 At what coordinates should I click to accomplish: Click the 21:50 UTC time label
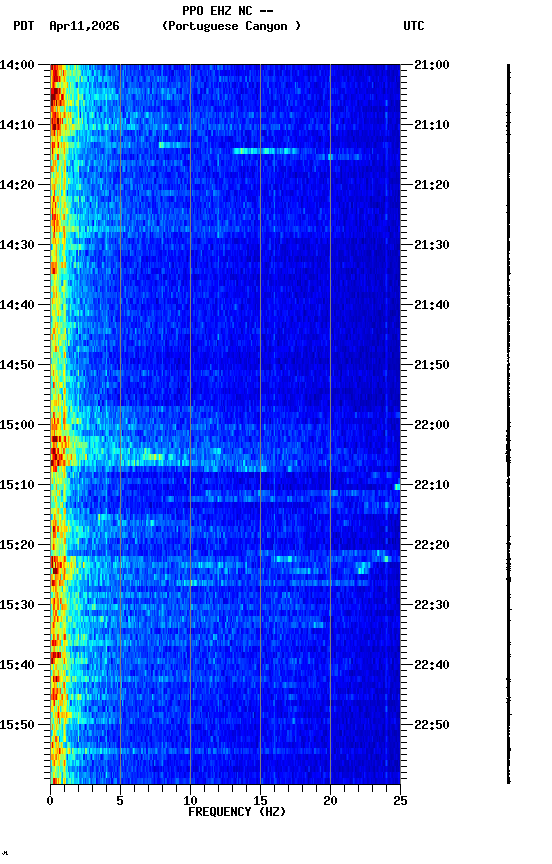(432, 365)
